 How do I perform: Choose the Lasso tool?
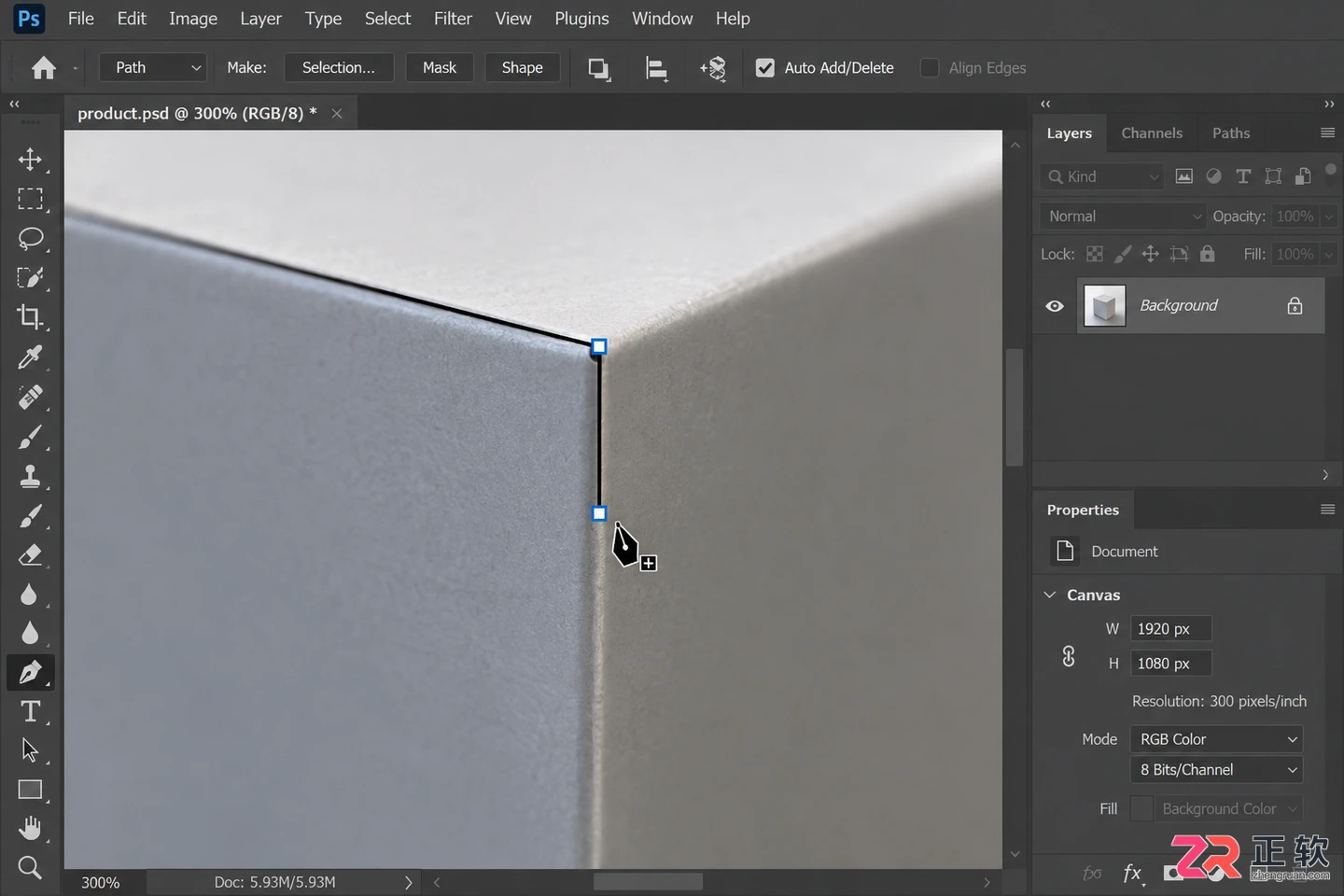[x=30, y=238]
